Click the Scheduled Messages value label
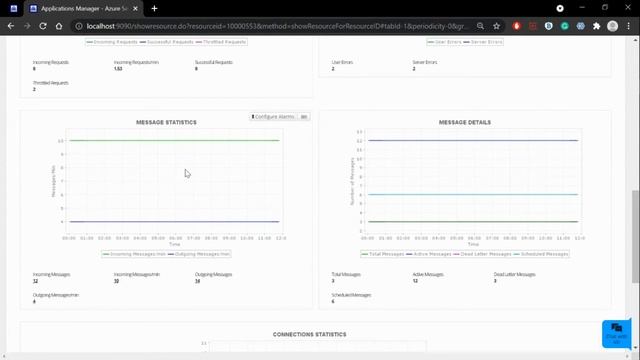Viewport: 640px width, 360px height. tap(351, 295)
